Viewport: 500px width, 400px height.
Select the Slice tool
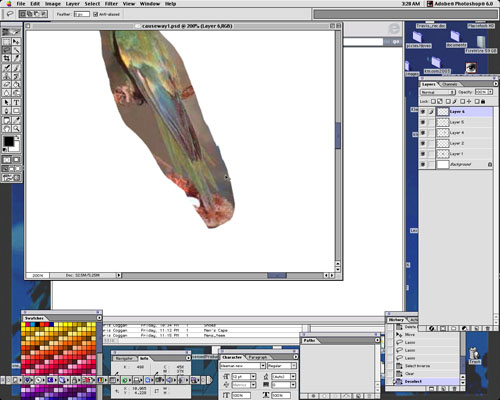tap(16, 58)
